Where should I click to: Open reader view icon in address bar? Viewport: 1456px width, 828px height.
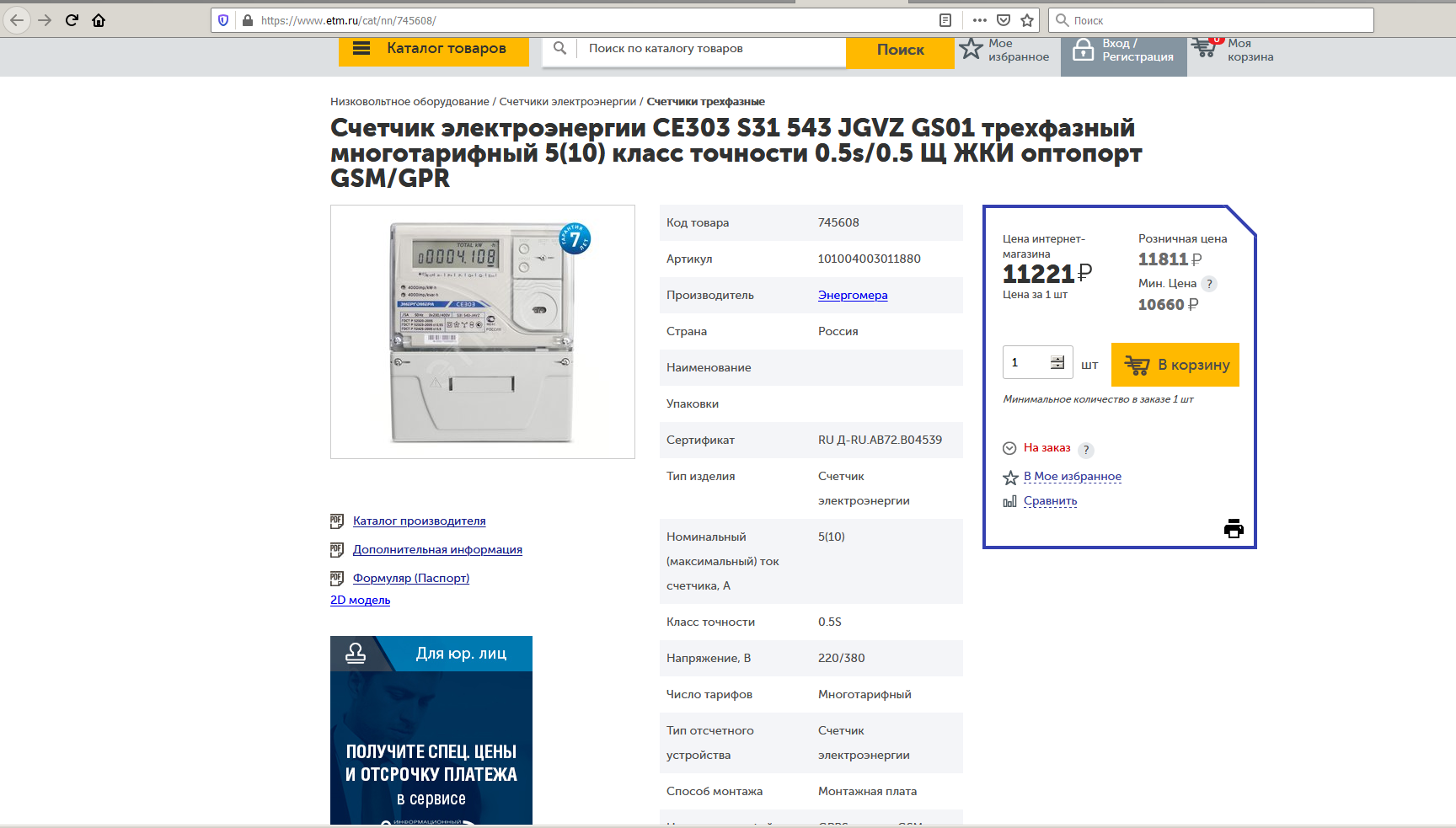pos(945,20)
